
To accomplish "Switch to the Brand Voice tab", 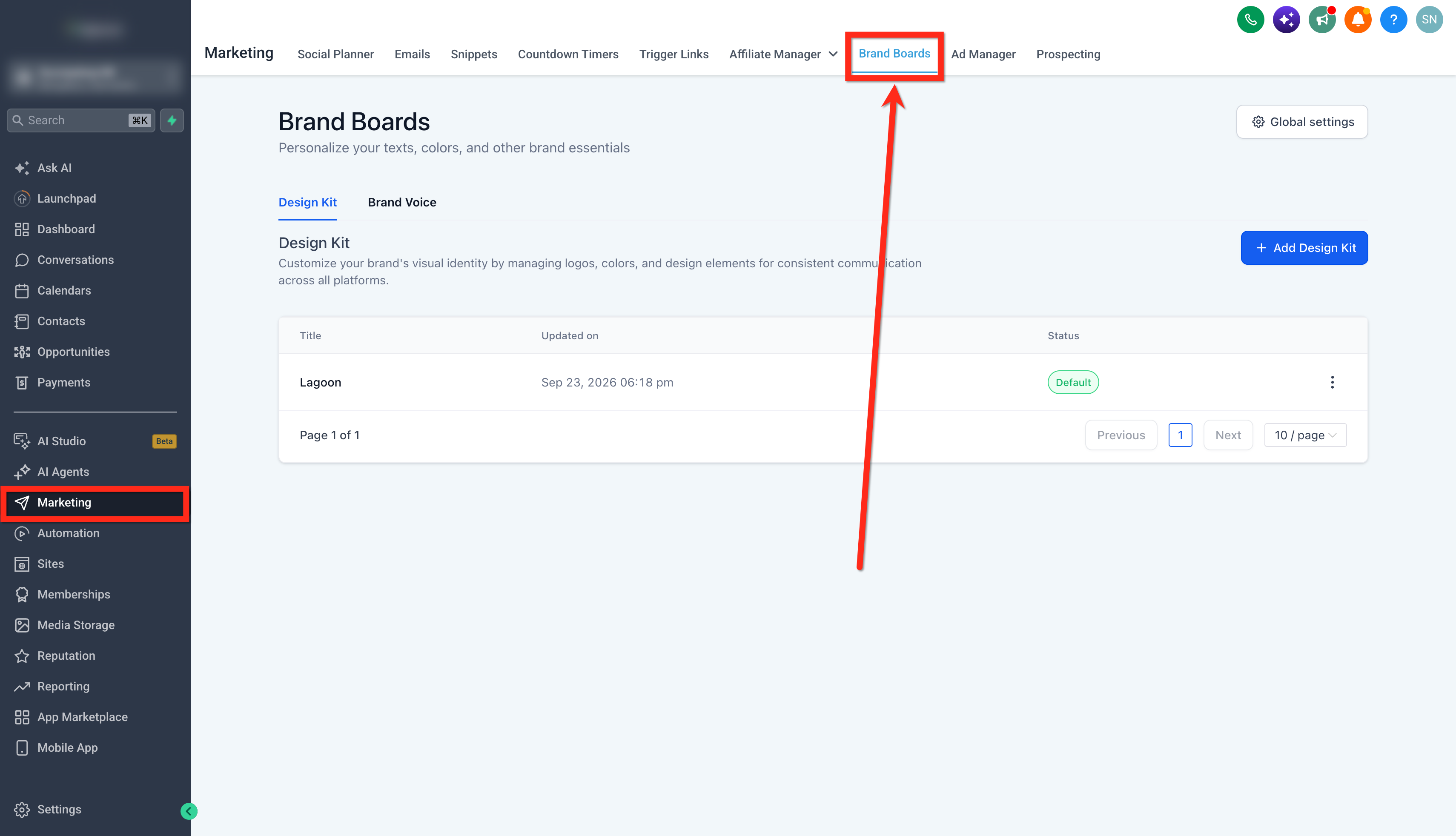I will [x=402, y=202].
